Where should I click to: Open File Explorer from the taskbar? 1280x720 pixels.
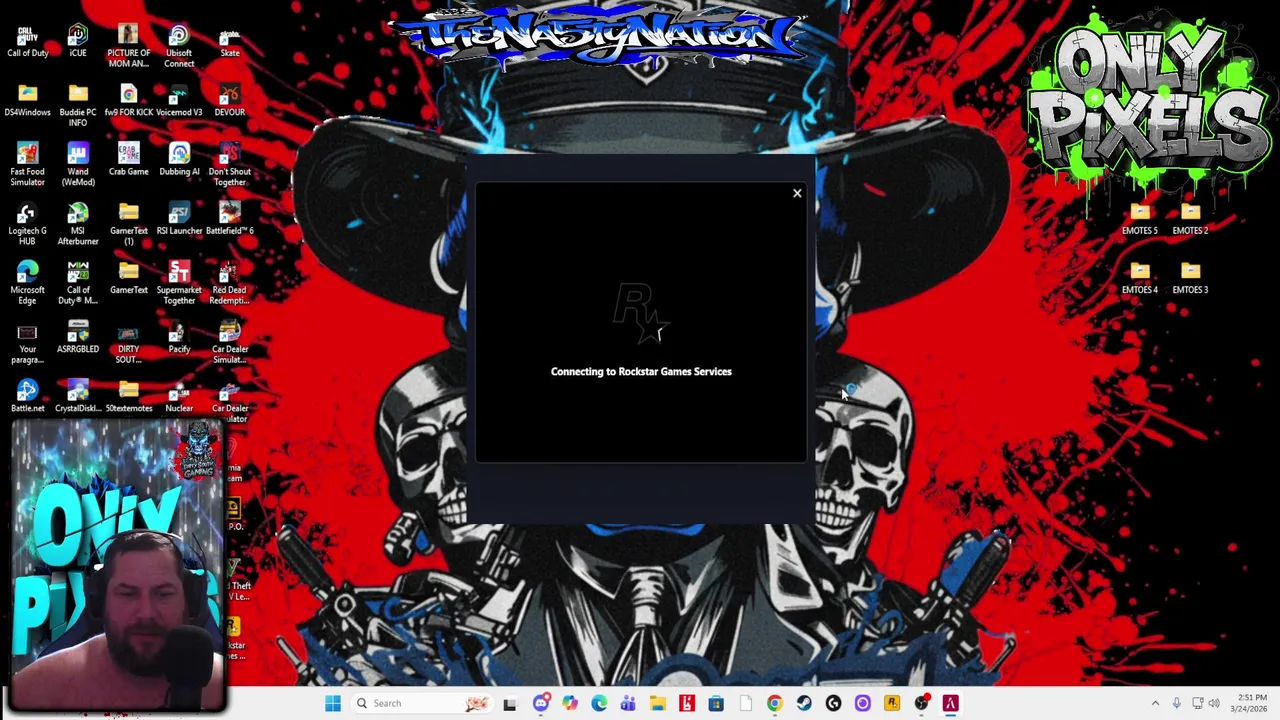(657, 703)
